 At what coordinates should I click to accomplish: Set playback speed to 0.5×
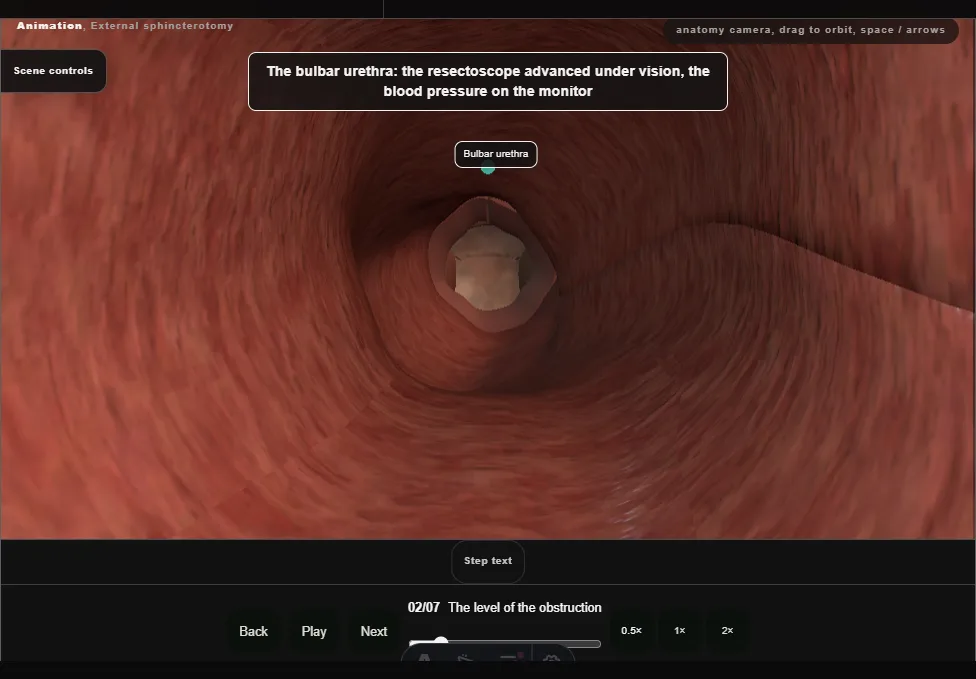tap(631, 631)
